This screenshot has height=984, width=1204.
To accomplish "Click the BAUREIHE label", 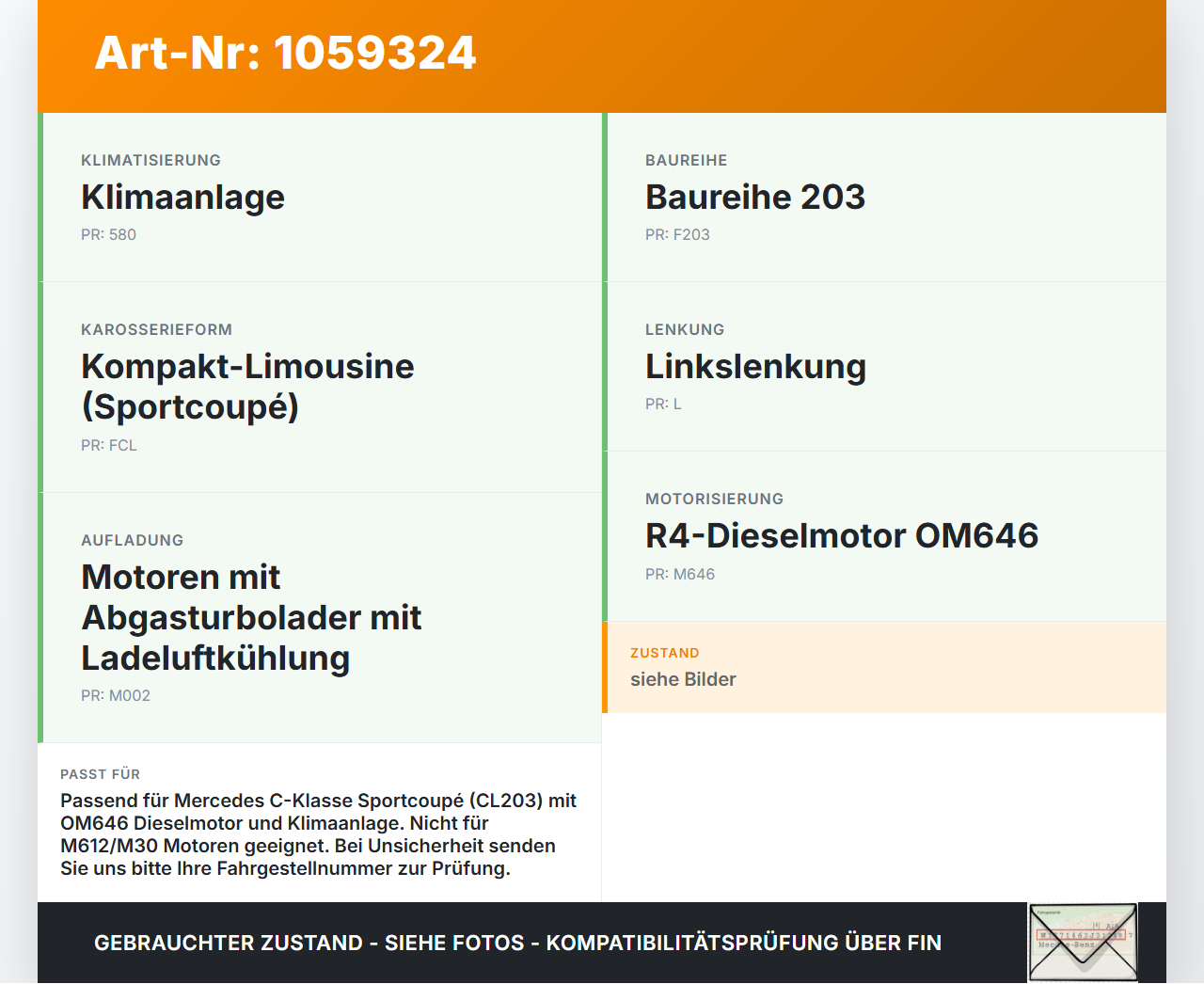I will click(x=686, y=160).
